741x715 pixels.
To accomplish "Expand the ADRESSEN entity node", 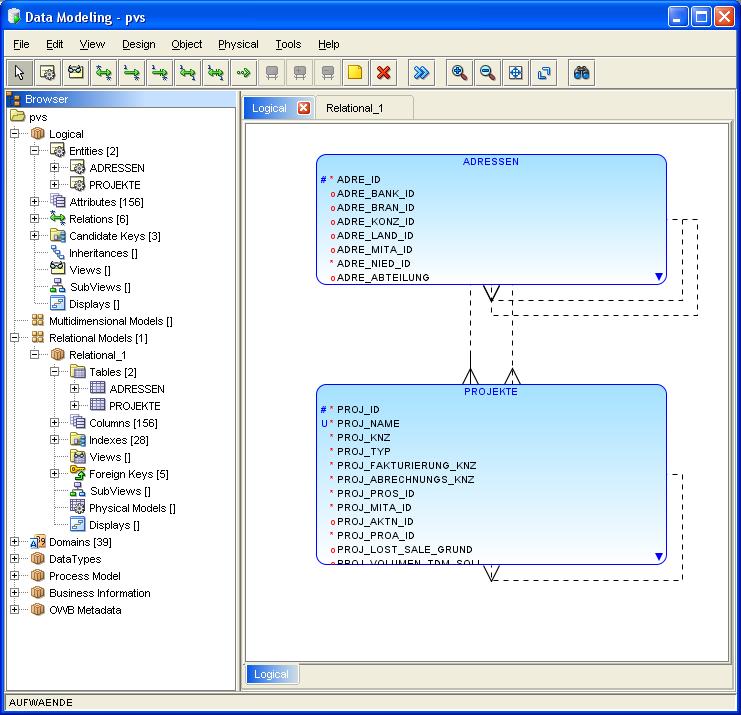I will 54,168.
